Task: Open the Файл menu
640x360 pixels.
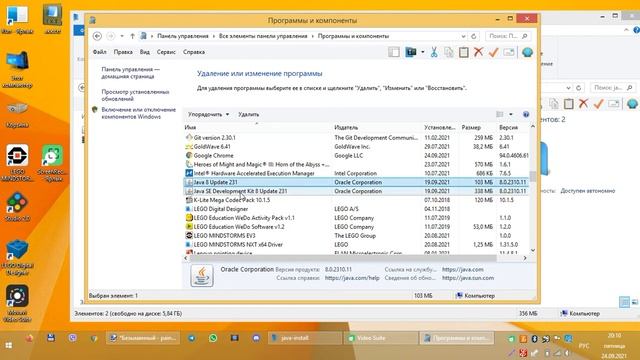Action: click(99, 52)
